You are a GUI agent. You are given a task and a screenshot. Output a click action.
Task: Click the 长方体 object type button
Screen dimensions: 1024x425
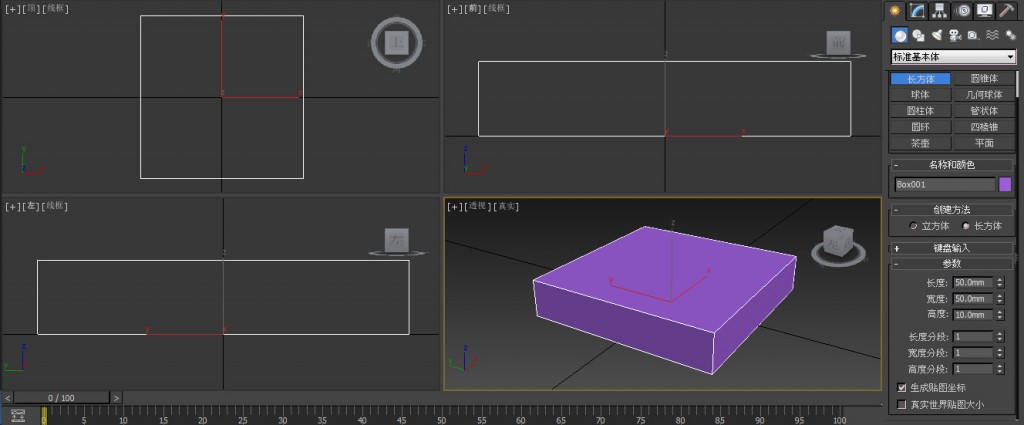click(x=921, y=79)
